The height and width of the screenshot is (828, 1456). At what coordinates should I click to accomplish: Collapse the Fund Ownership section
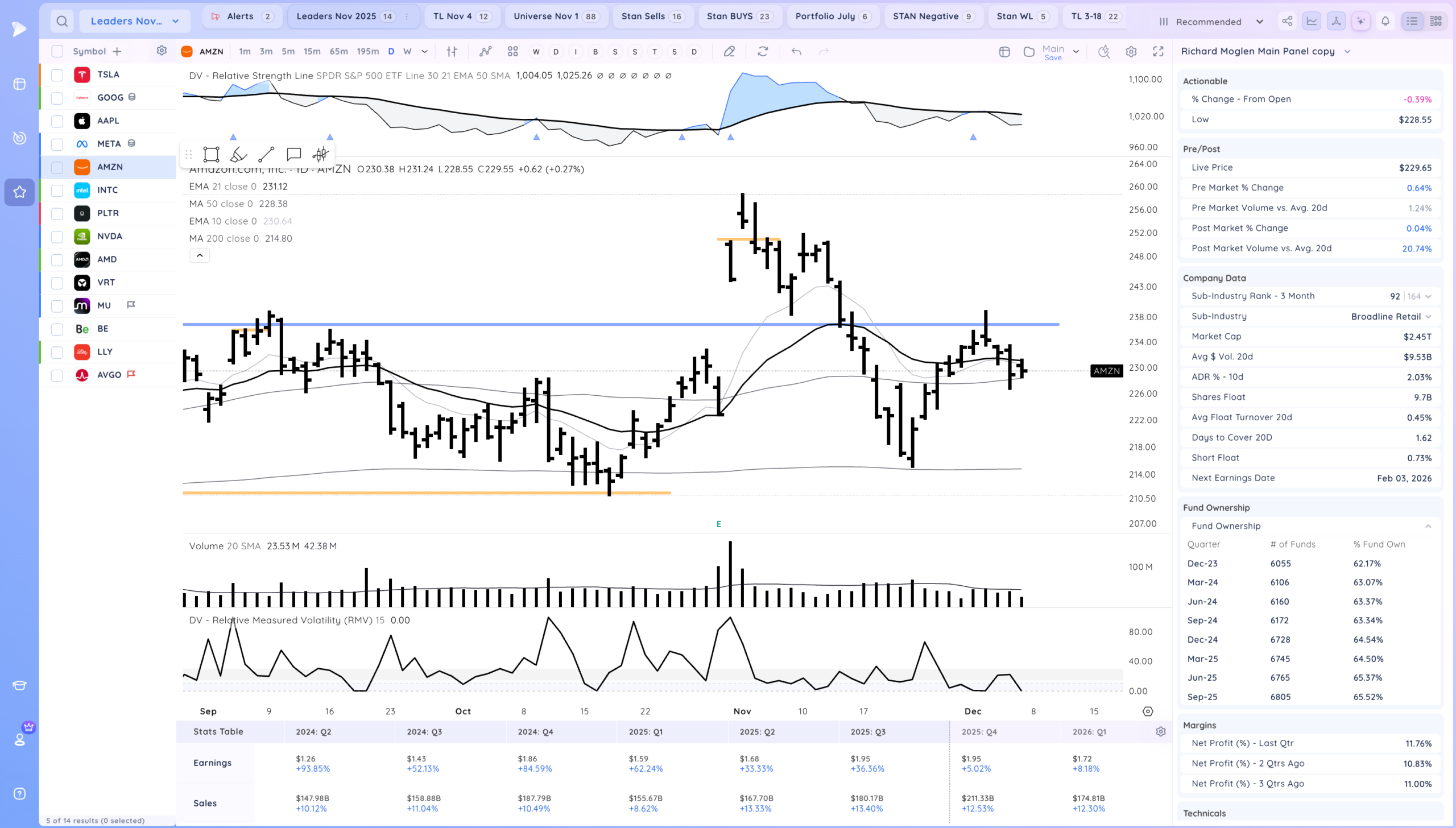tap(1428, 526)
